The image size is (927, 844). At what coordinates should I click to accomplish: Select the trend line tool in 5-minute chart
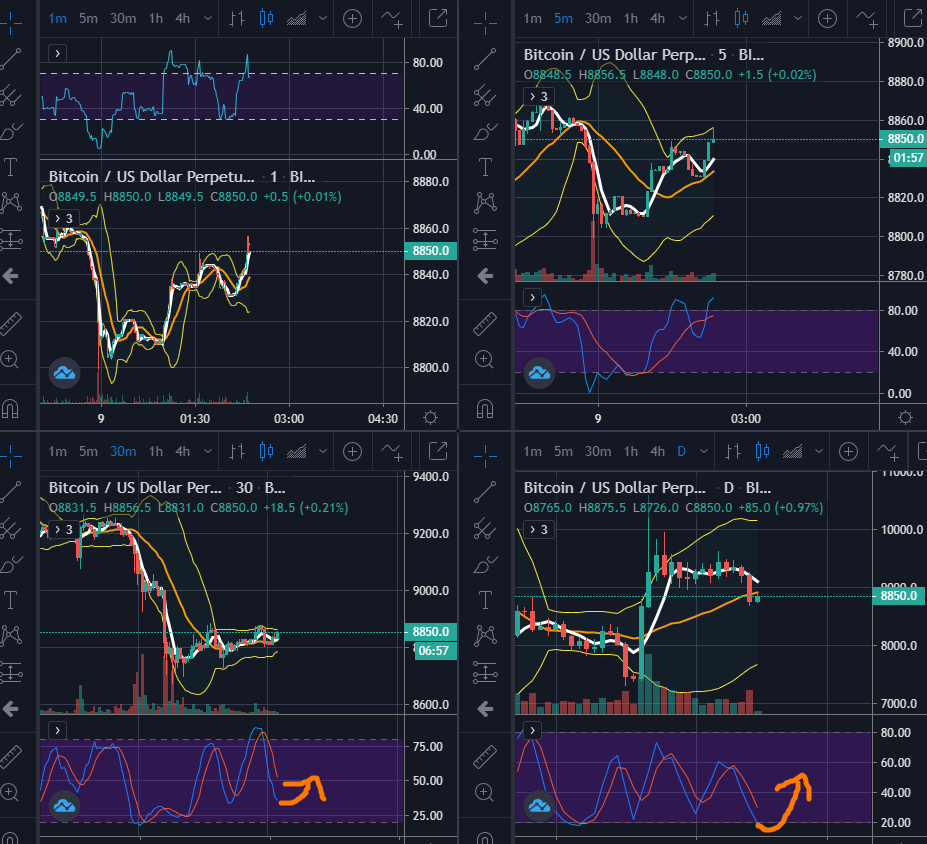[485, 59]
